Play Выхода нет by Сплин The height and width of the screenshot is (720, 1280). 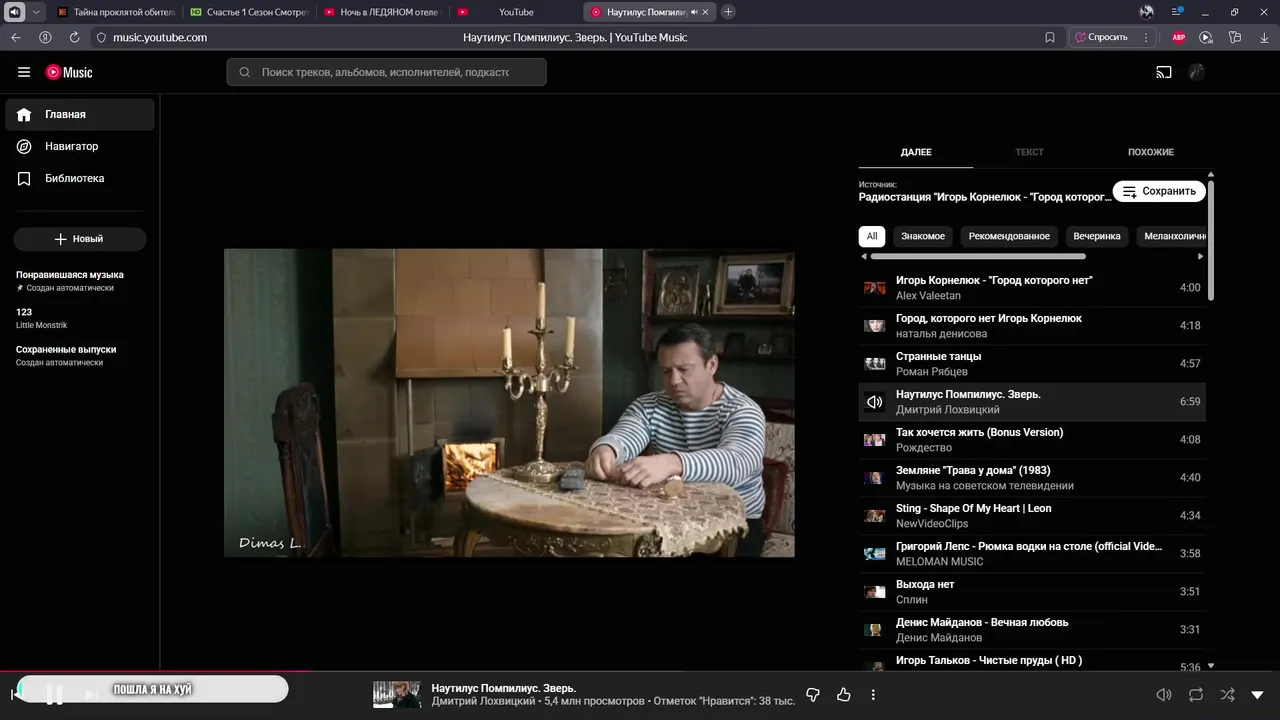pyautogui.click(x=1032, y=592)
